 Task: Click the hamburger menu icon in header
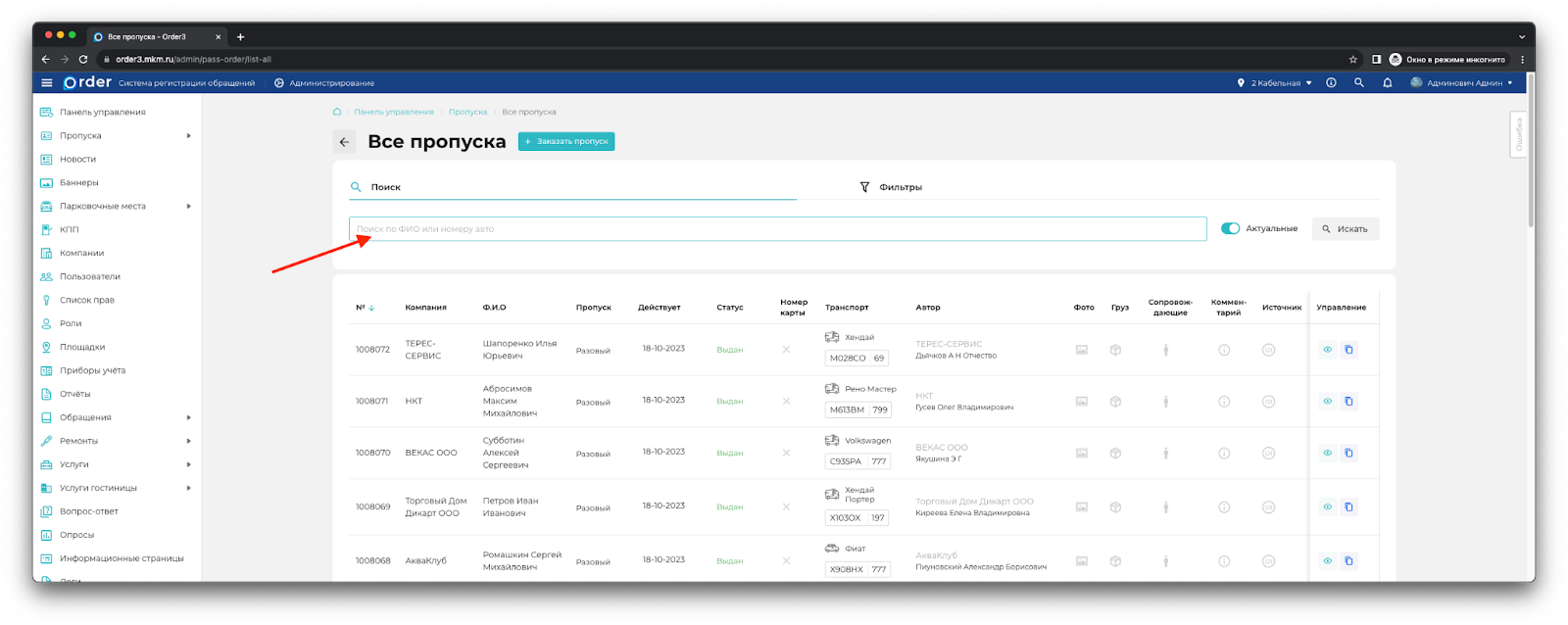tap(46, 83)
